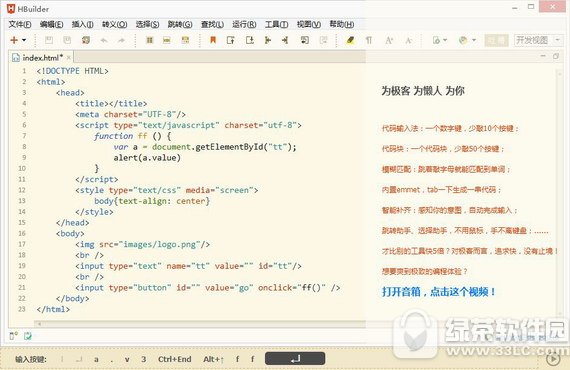The width and height of the screenshot is (570, 370).
Task: Click the browser preview globe icon
Action: (x=463, y=40)
